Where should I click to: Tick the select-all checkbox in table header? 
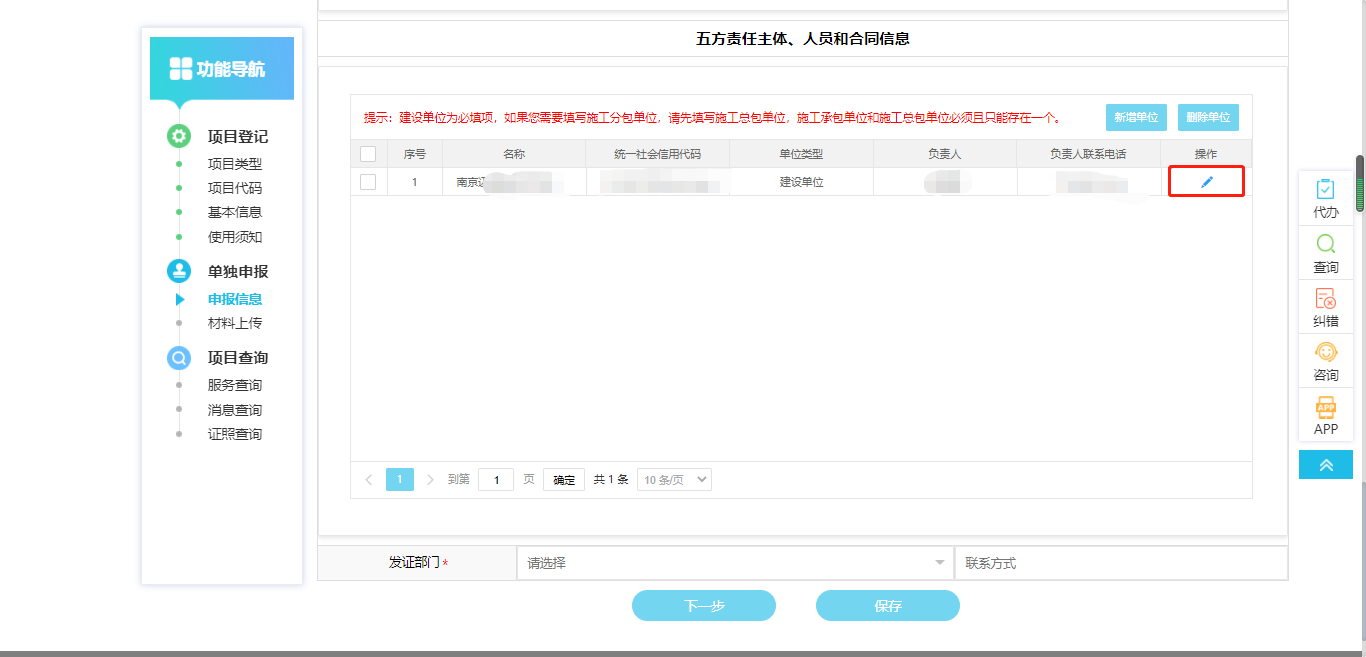tap(368, 154)
